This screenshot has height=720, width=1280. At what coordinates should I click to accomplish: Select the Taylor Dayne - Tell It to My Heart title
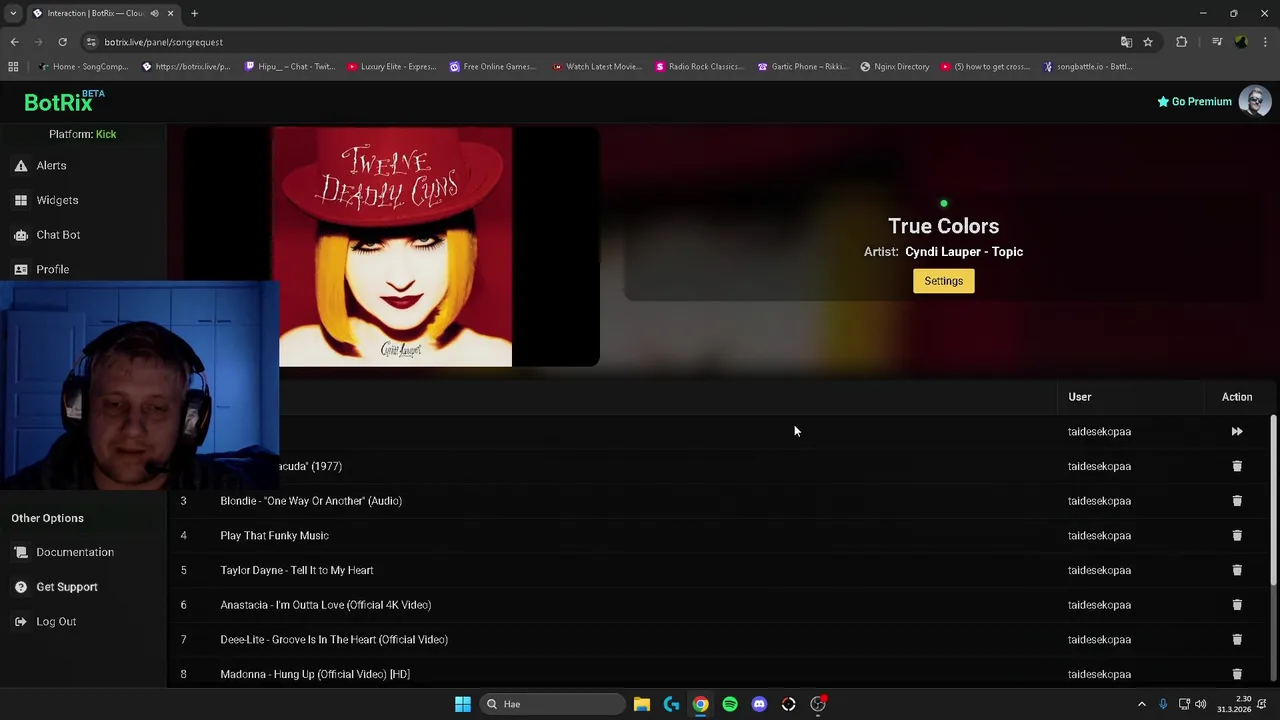point(297,570)
